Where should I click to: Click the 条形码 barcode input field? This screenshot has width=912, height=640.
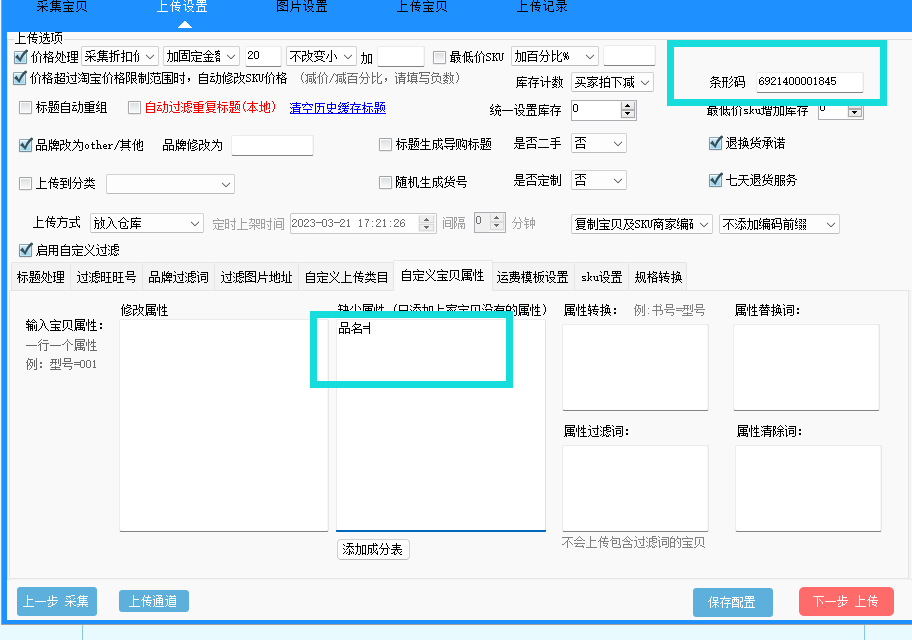point(810,81)
